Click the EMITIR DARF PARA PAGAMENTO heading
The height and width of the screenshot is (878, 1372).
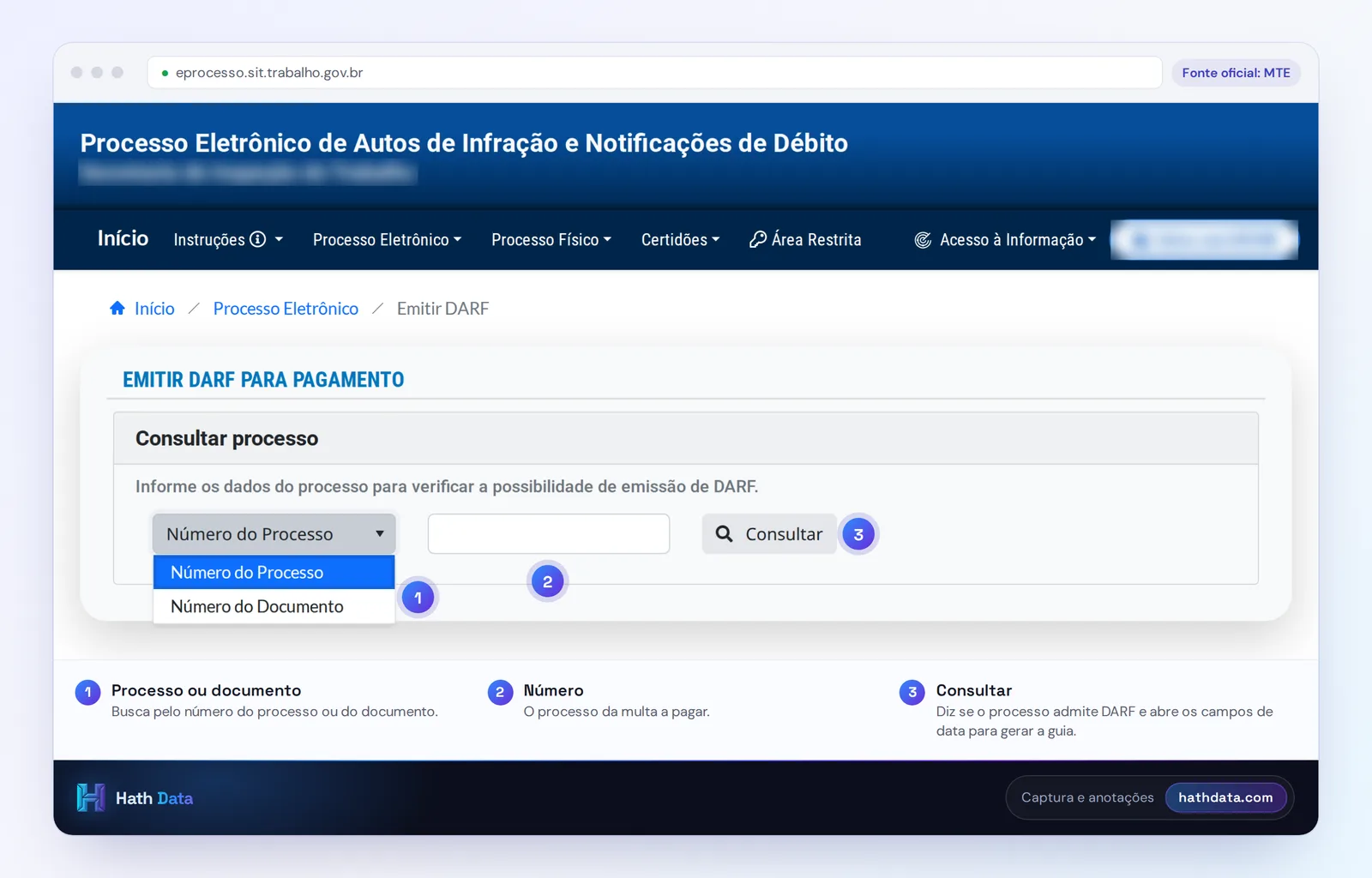(x=263, y=380)
